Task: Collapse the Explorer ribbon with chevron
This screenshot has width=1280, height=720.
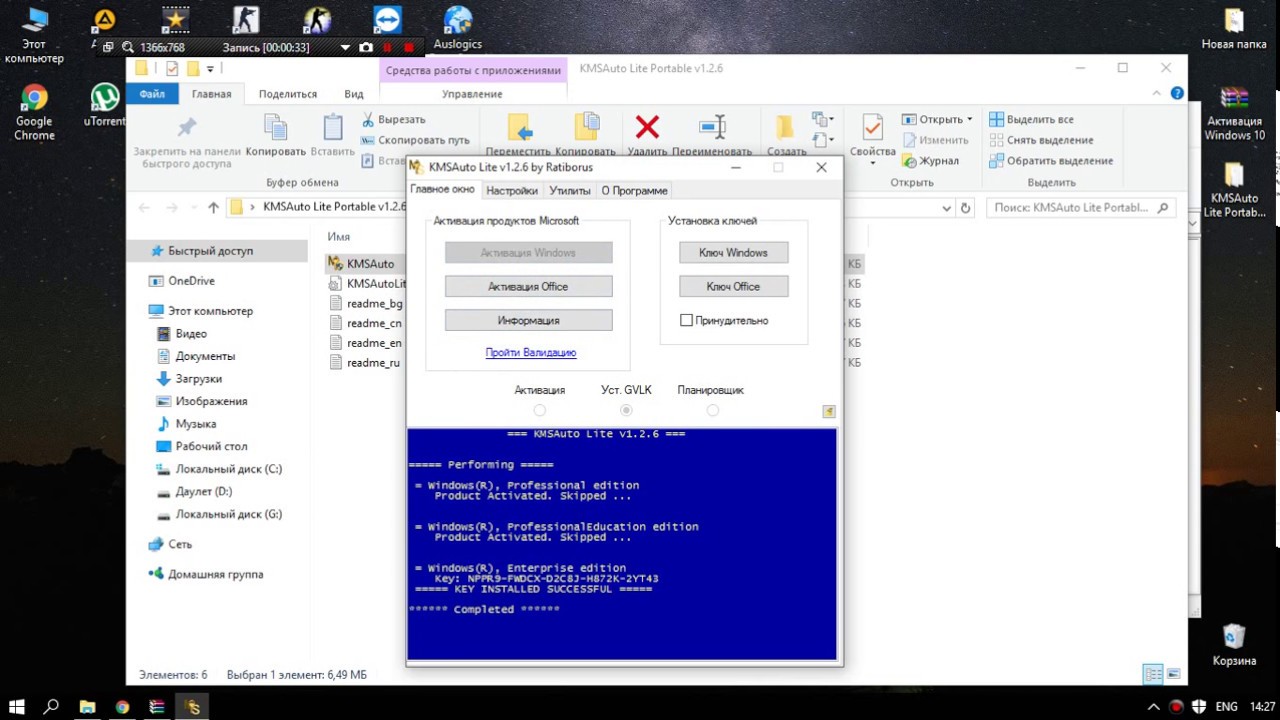Action: click(1159, 93)
